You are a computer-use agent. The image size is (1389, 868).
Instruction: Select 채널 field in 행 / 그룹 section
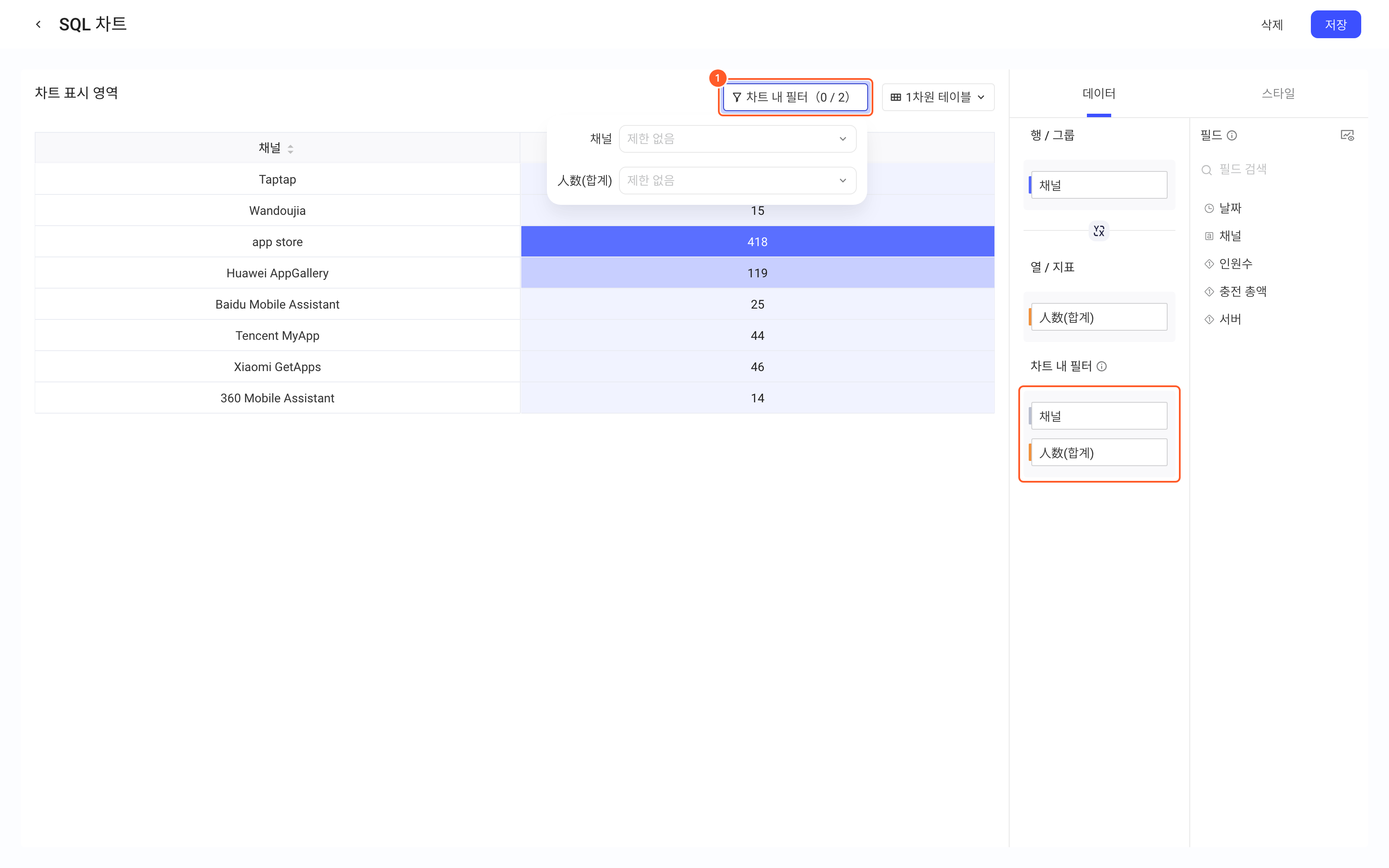1099,185
